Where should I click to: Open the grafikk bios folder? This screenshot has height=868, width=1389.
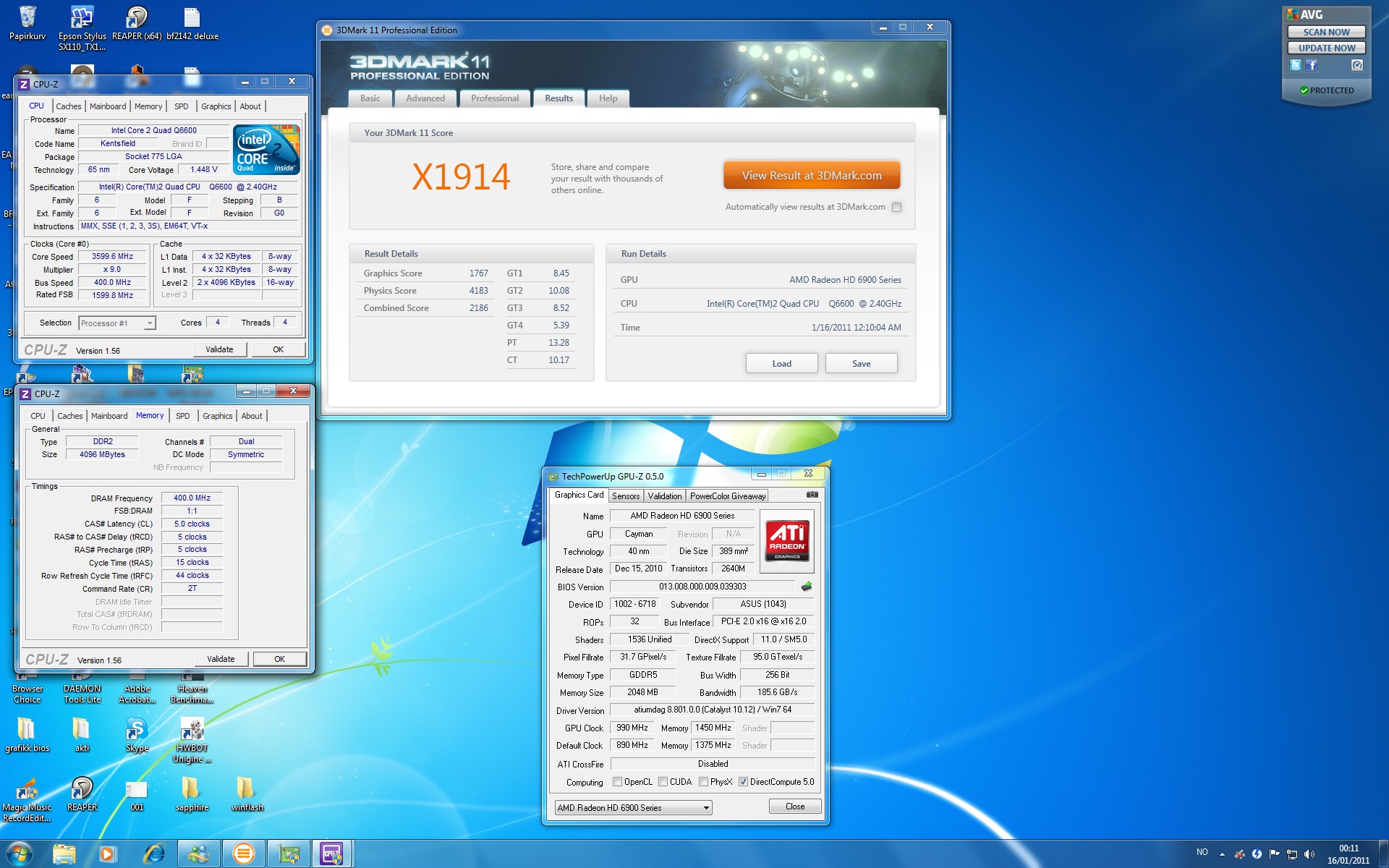(27, 734)
